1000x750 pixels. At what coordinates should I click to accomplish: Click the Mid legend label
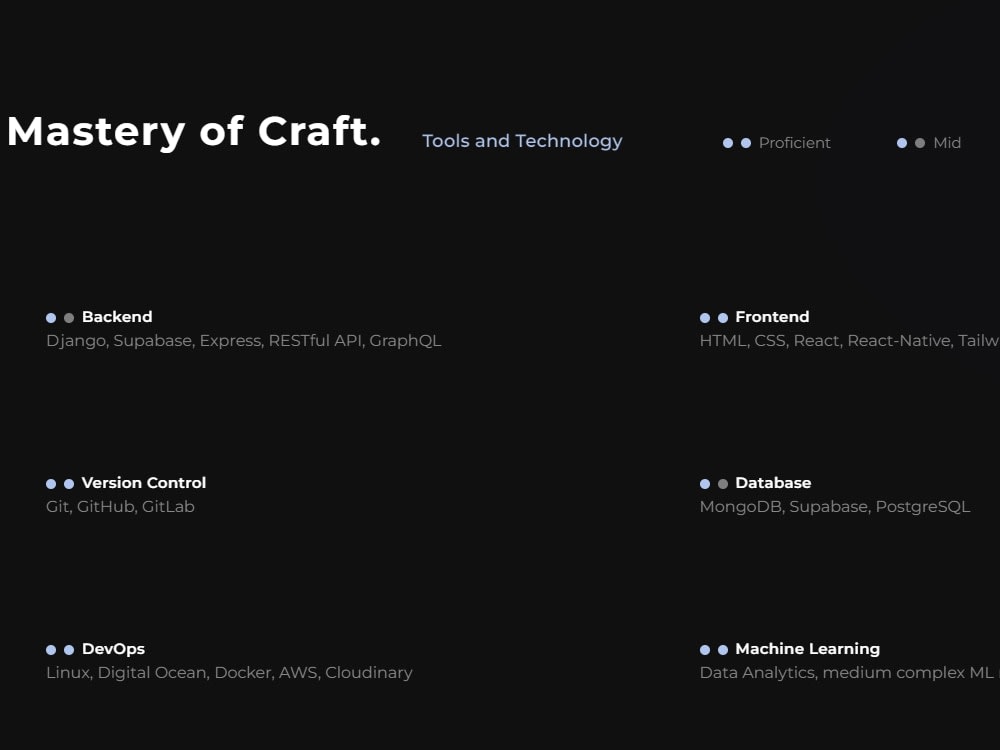point(947,143)
